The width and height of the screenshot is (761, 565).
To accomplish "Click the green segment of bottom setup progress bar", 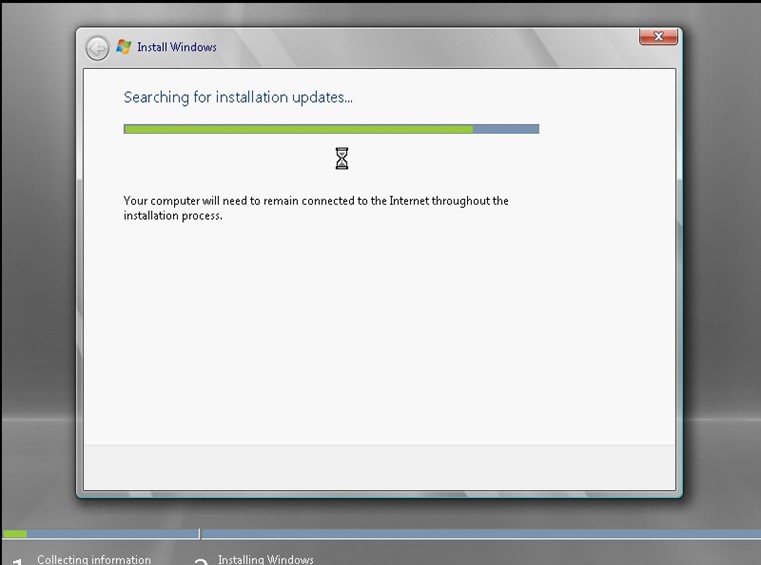I will (x=15, y=534).
